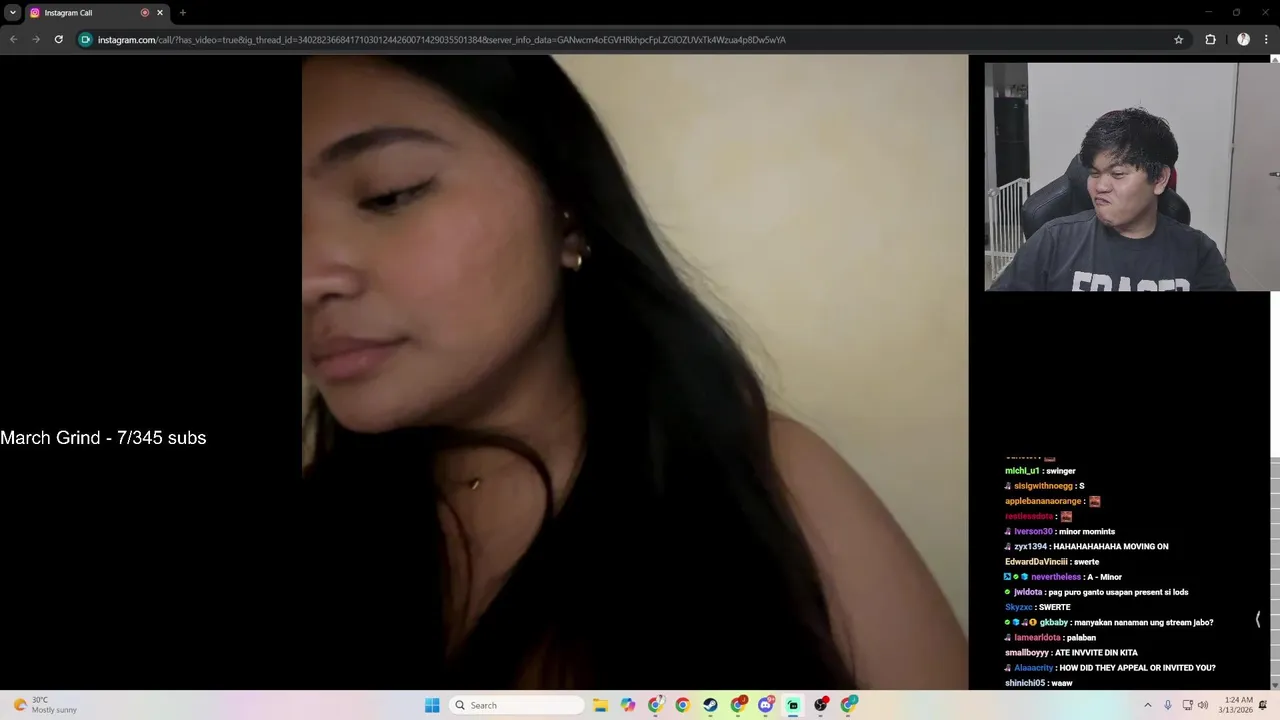This screenshot has width=1280, height=720.
Task: Click 'March Grind - 7/345 subs' text
Action: click(x=103, y=438)
